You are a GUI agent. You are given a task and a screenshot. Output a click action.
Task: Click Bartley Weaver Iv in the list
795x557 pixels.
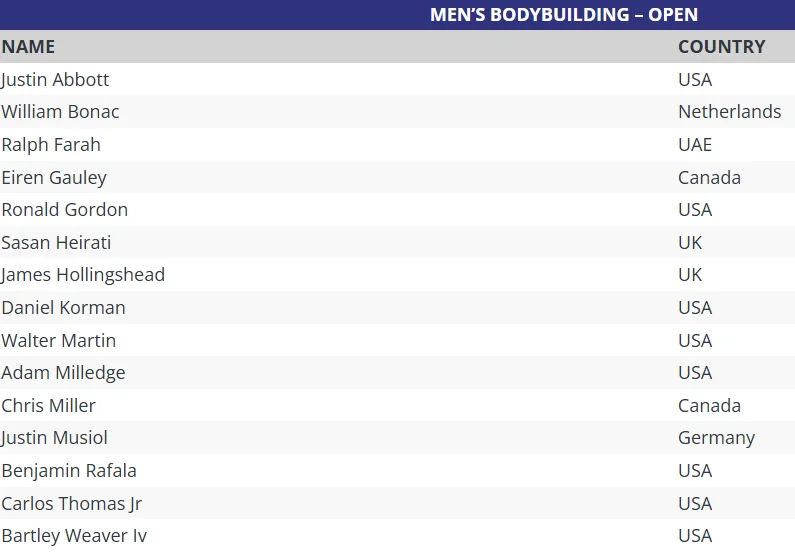tap(74, 536)
